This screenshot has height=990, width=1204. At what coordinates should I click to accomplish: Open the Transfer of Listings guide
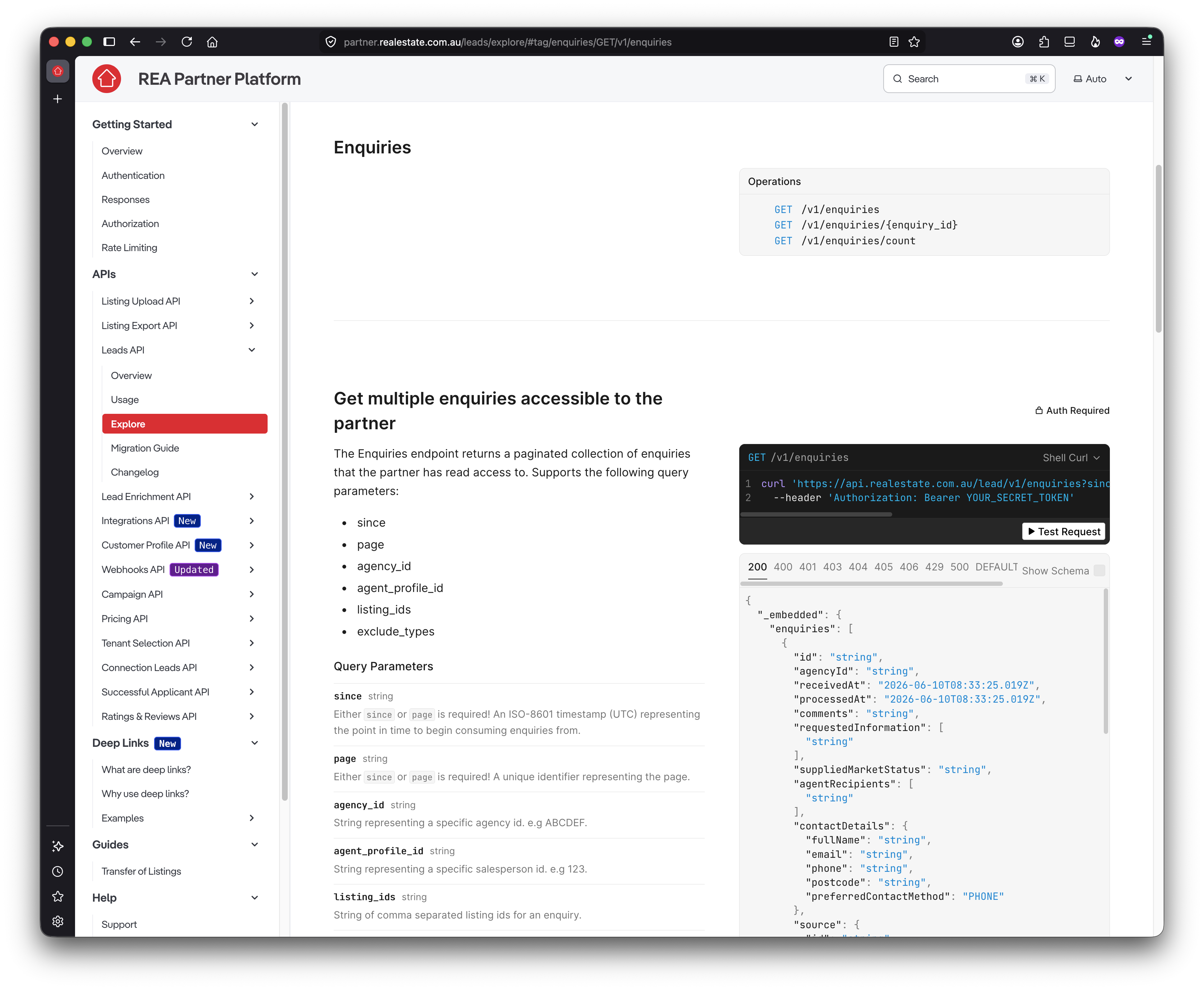[141, 871]
